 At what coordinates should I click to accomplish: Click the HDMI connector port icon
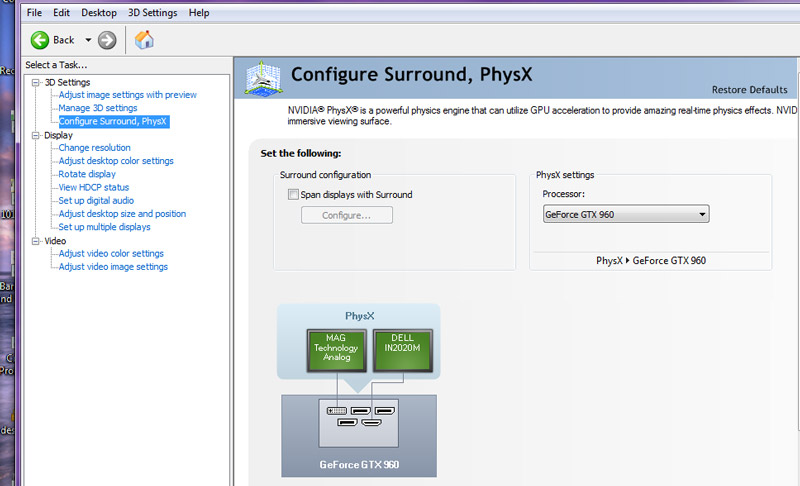371,422
